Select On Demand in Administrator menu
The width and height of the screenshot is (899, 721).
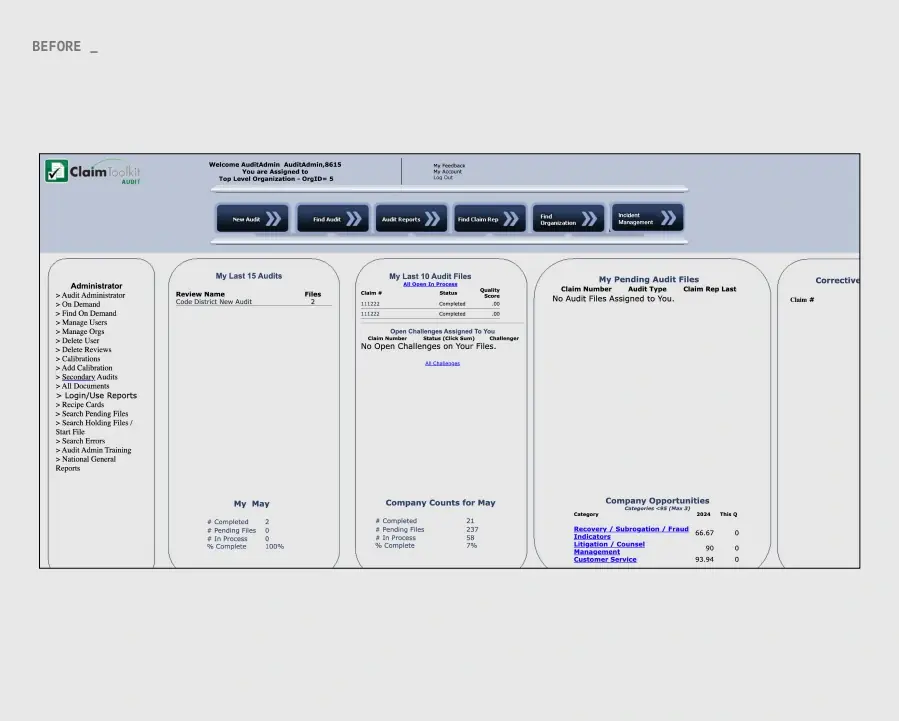point(78,304)
